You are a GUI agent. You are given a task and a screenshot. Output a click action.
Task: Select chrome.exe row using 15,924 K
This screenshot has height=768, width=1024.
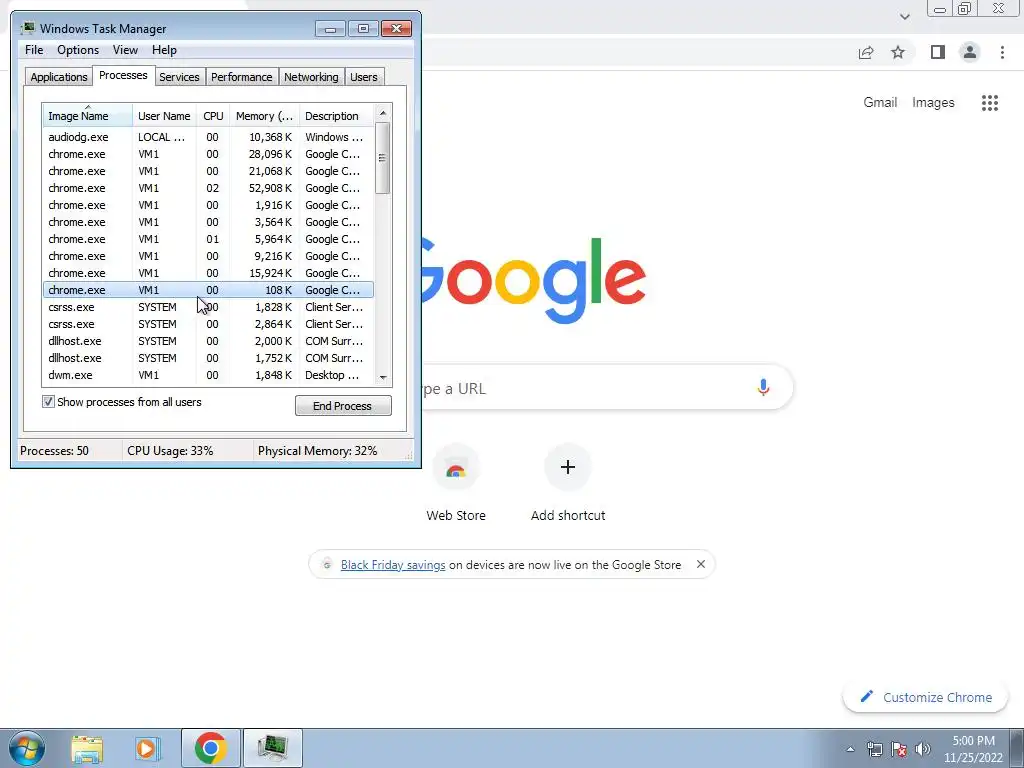[208, 273]
